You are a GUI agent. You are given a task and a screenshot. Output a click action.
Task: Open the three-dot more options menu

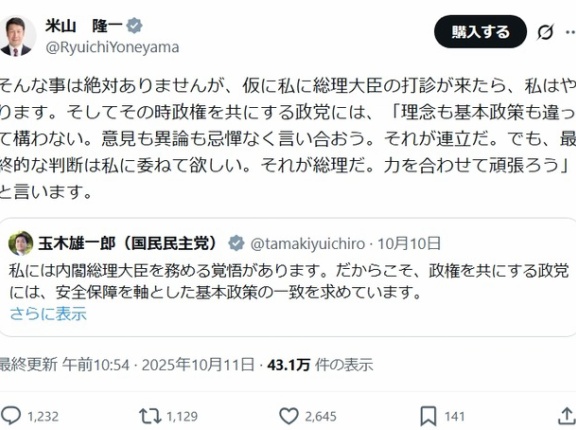point(570,32)
